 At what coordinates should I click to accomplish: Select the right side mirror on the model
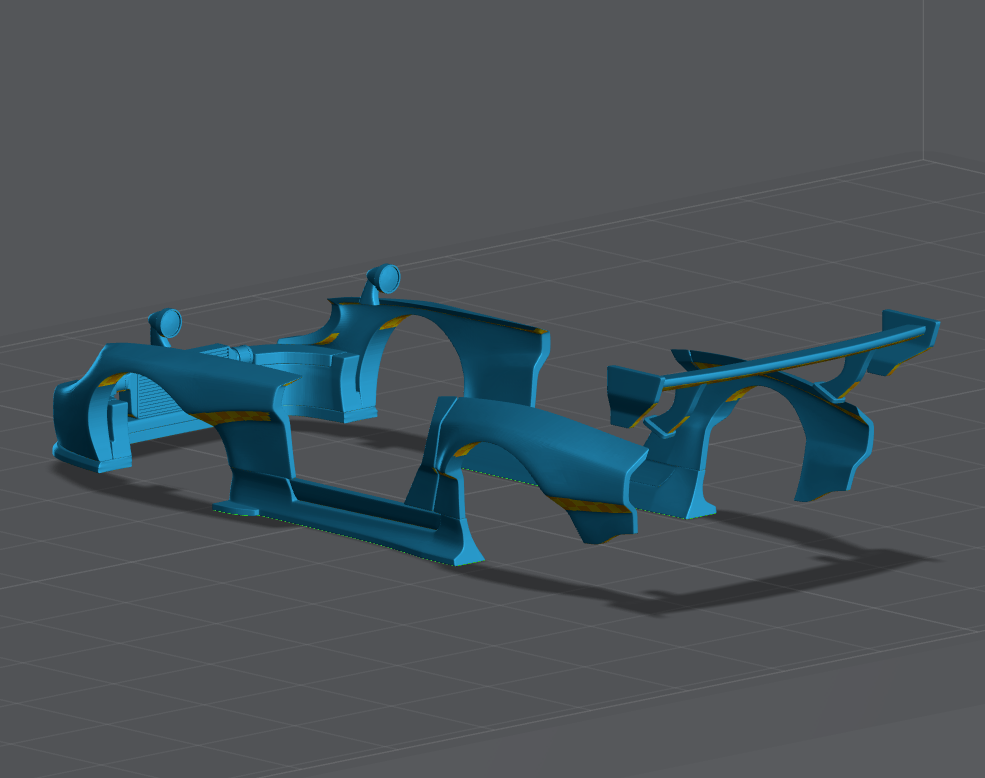click(x=385, y=278)
